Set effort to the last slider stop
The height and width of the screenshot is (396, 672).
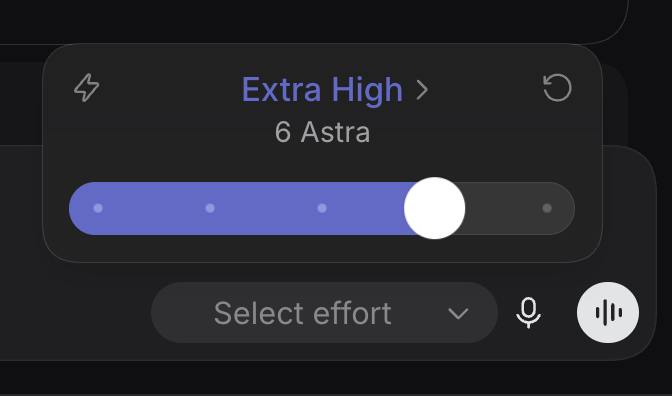(x=547, y=208)
